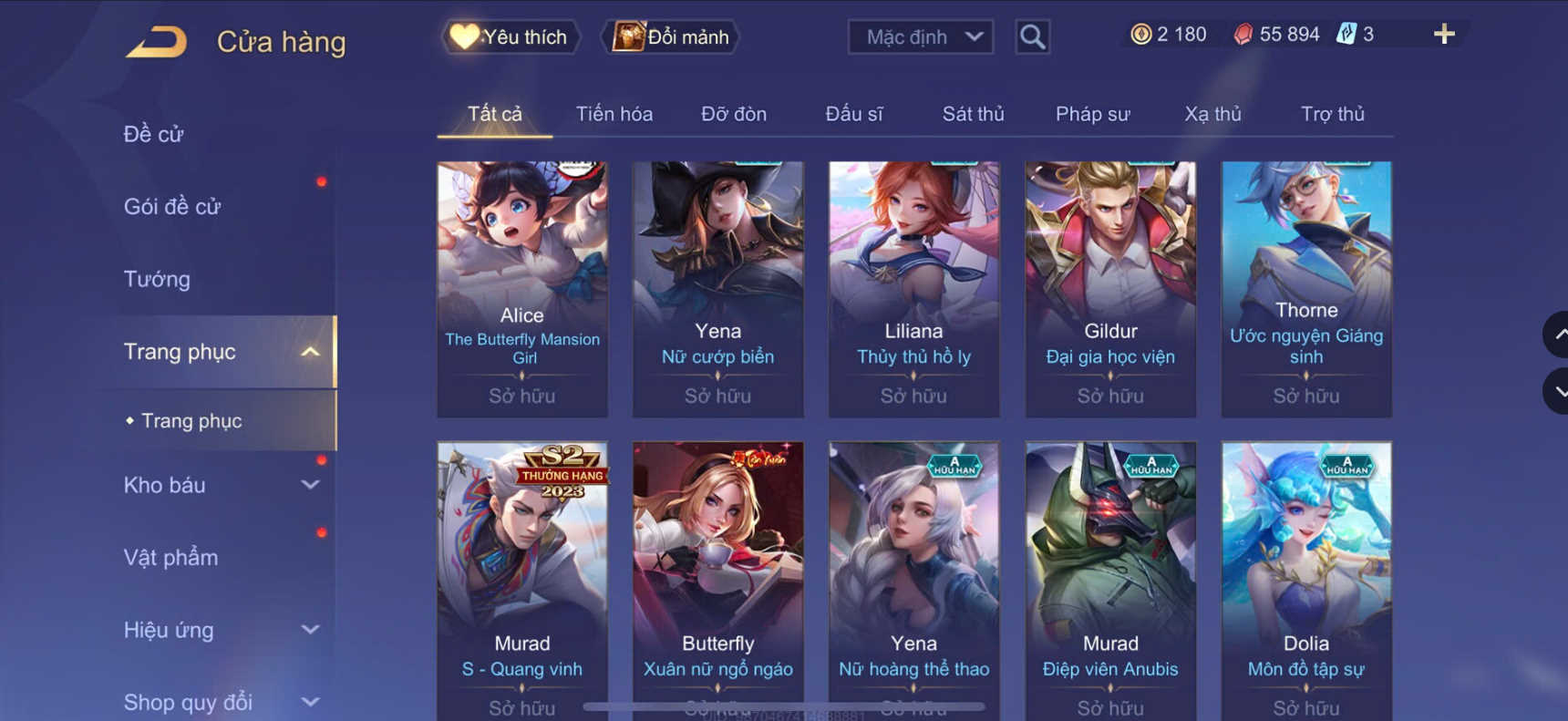Tap the back arrow icon beside Cửa hàng
Screen dimensions: 1568x721
(x=156, y=42)
